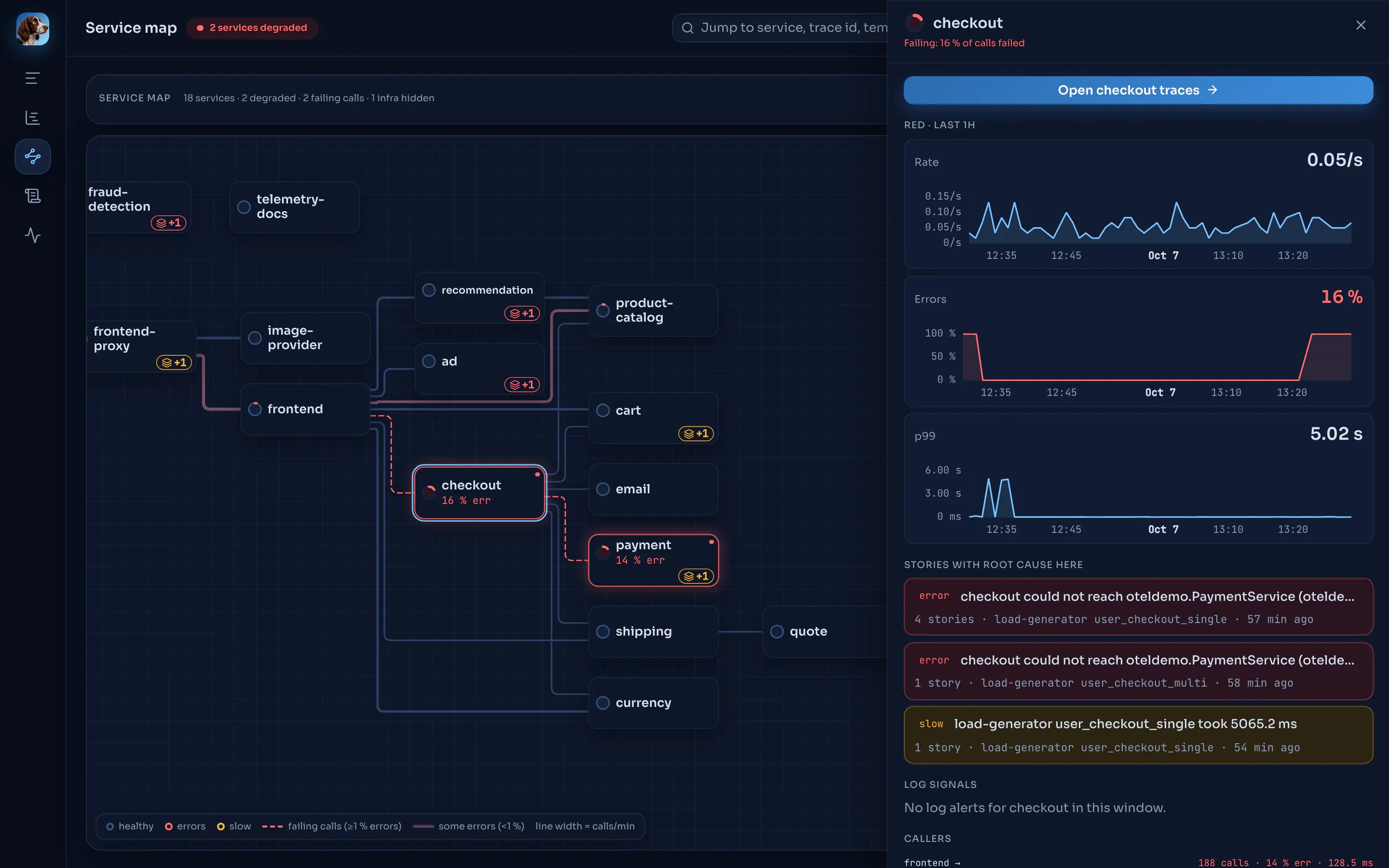Expand the +1 badge on ad node

click(522, 385)
